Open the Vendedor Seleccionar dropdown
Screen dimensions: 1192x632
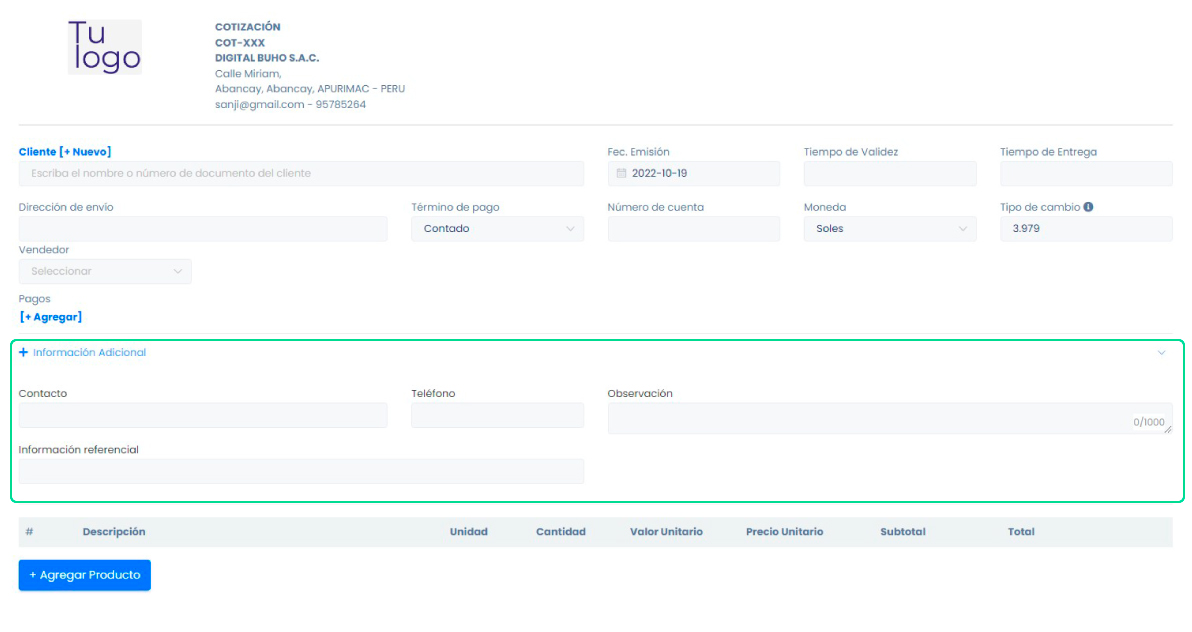tap(105, 271)
